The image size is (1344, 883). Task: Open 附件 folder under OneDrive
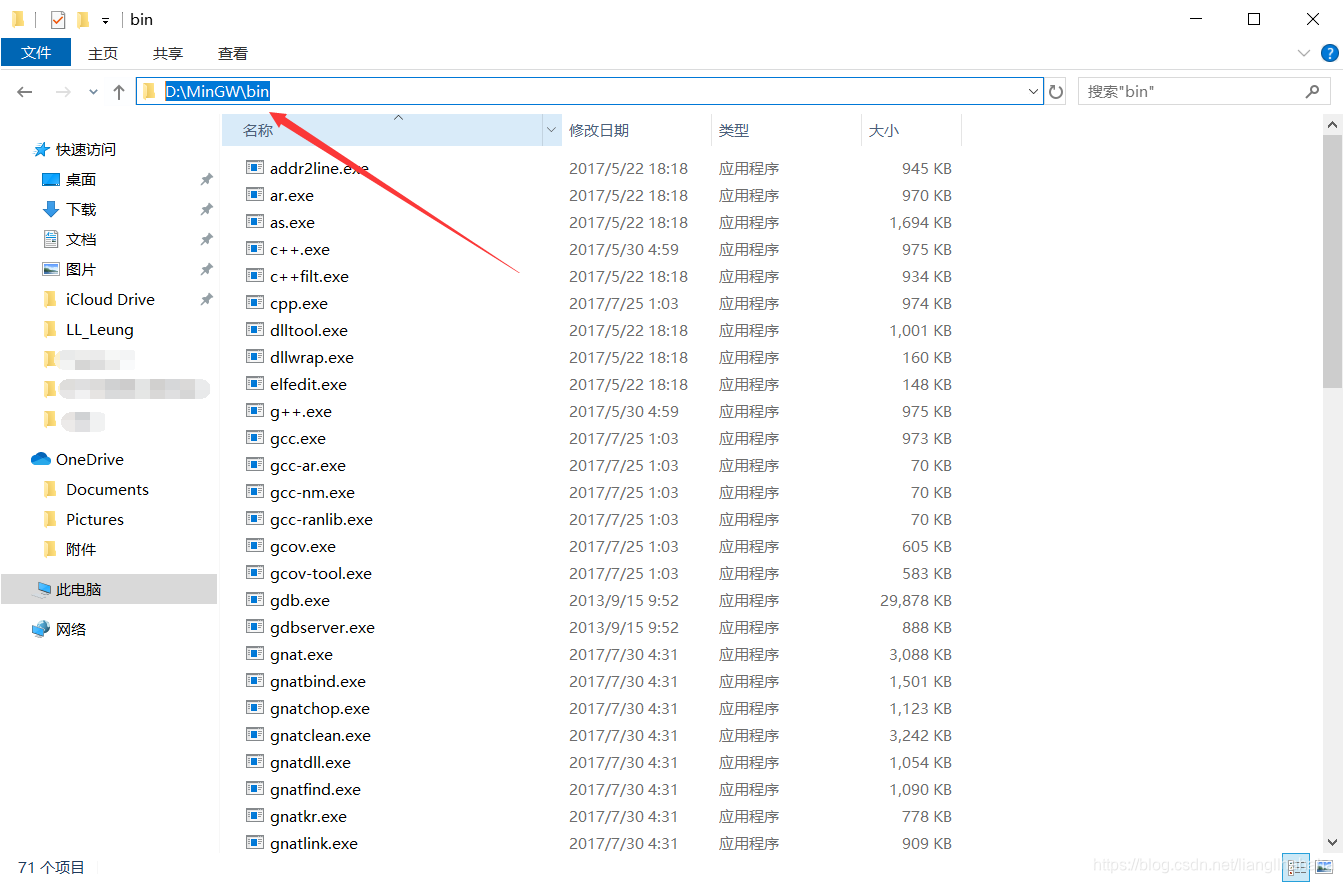80,549
